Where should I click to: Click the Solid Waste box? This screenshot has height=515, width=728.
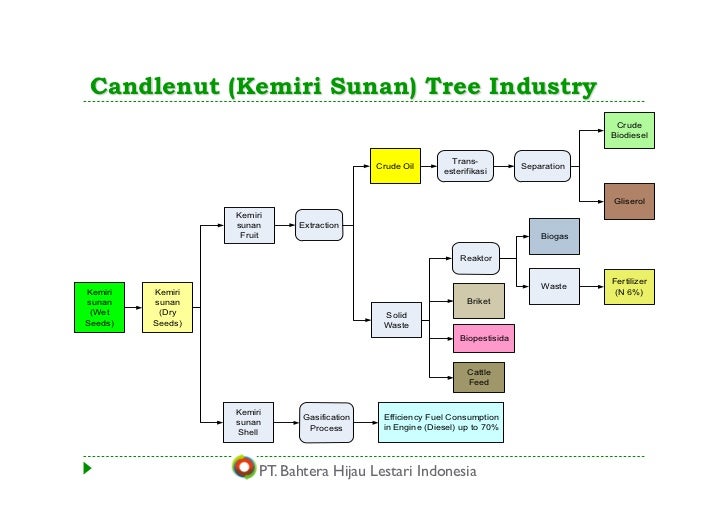(x=396, y=320)
